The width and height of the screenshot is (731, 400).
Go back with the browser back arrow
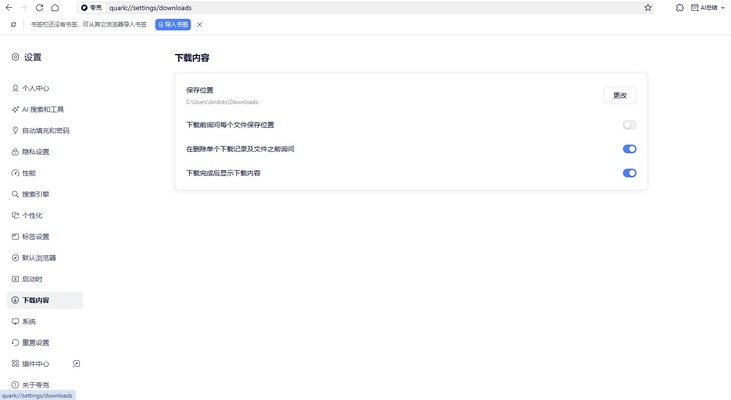click(9, 7)
